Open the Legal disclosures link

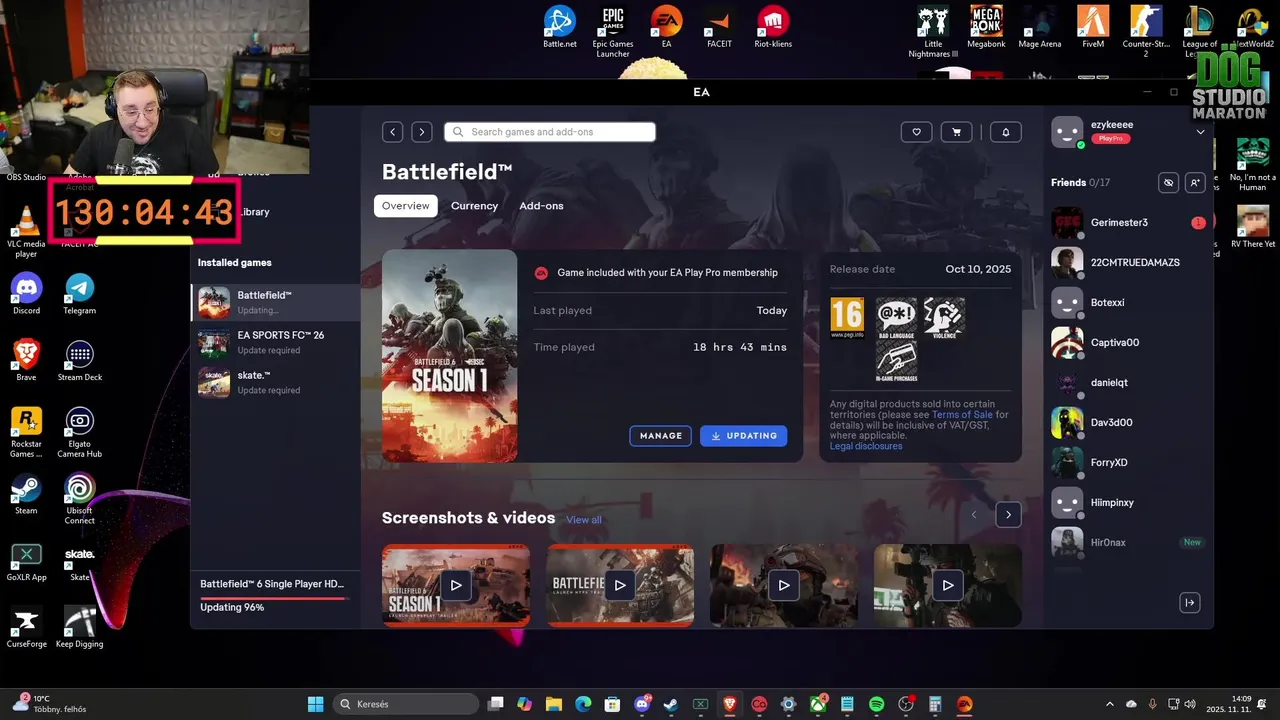click(866, 446)
